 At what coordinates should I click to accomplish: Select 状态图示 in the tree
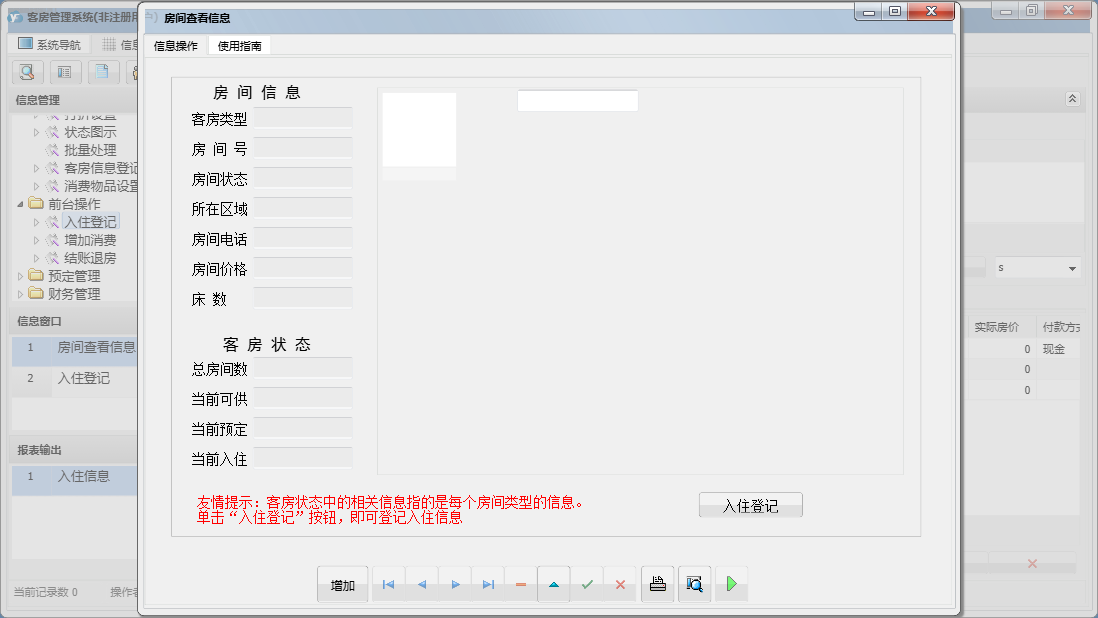click(x=90, y=132)
